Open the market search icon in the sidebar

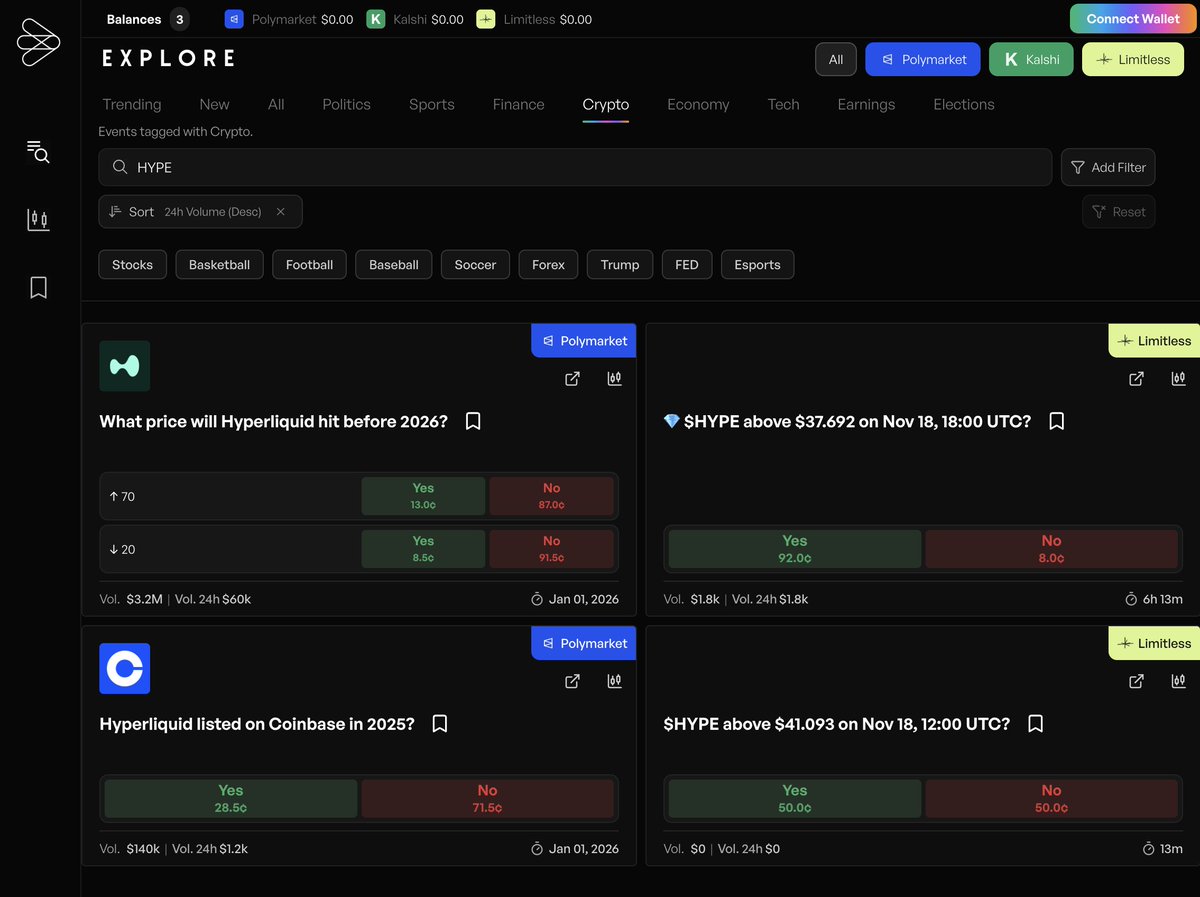pyautogui.click(x=38, y=151)
